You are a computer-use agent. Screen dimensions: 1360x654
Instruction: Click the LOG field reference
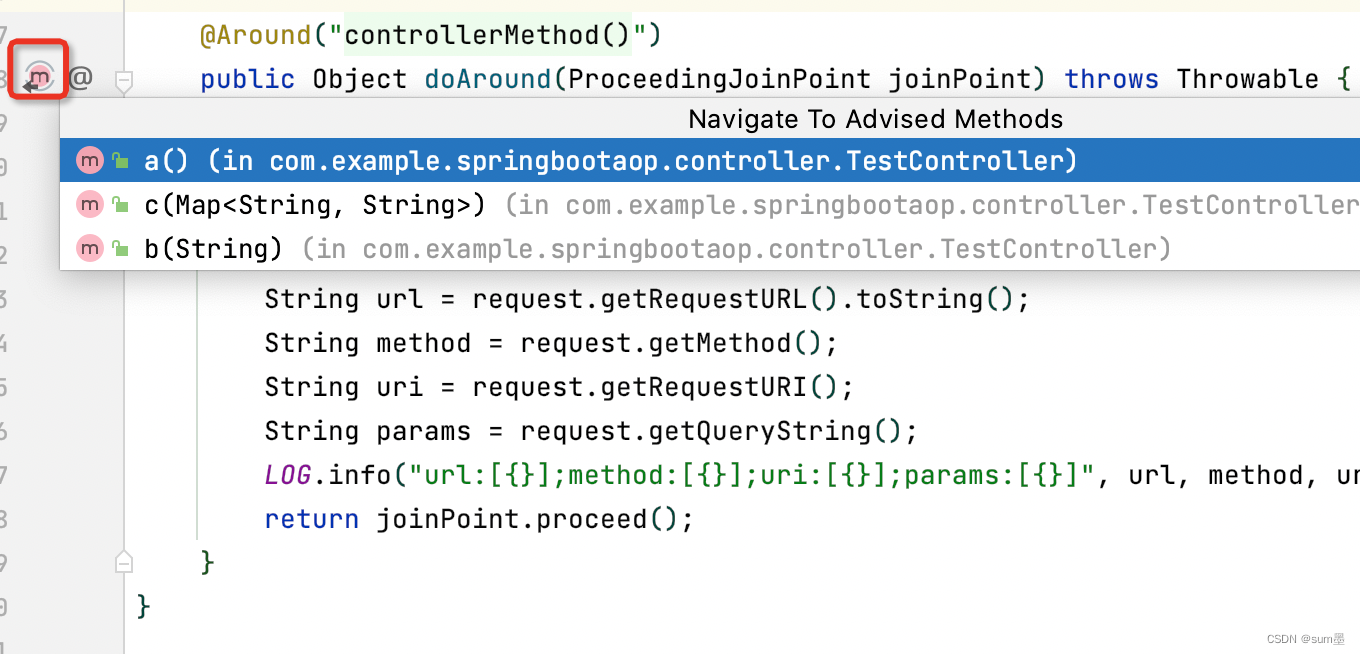coord(288,475)
